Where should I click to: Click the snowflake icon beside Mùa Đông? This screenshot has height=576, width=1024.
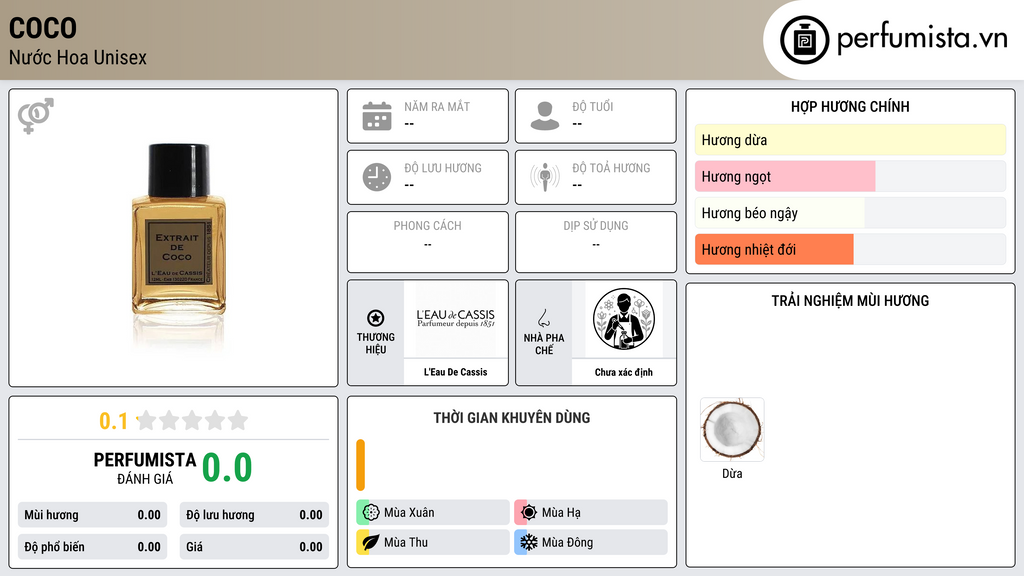529,542
